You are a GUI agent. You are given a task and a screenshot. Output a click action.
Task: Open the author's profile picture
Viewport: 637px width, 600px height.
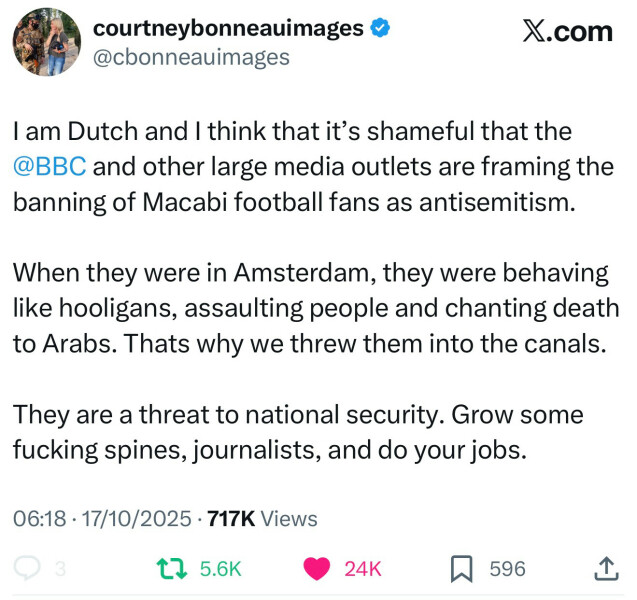coord(46,44)
